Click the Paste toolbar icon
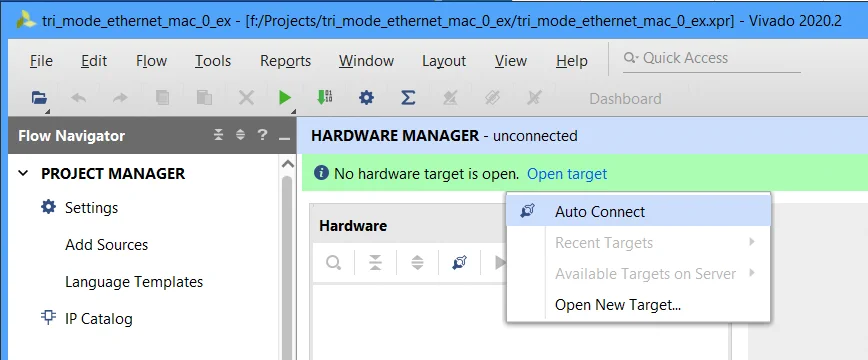Screen dimensions: 868x360 click(x=204, y=99)
